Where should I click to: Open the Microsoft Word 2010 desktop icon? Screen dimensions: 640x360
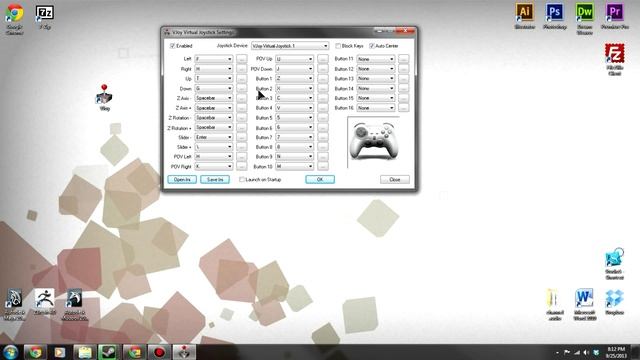pos(584,304)
